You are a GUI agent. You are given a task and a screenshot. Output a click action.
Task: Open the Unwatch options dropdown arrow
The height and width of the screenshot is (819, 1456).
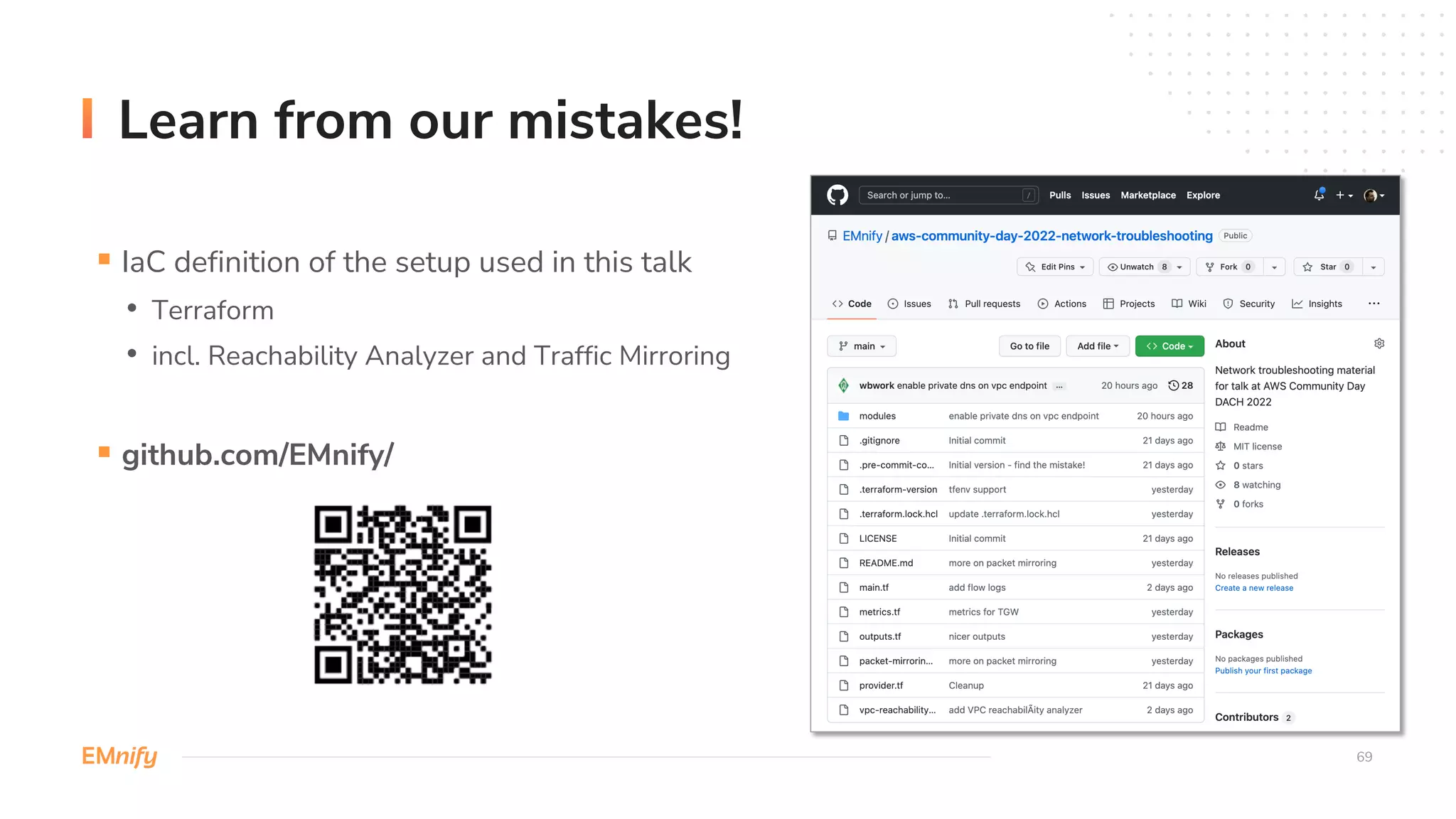pyautogui.click(x=1180, y=267)
